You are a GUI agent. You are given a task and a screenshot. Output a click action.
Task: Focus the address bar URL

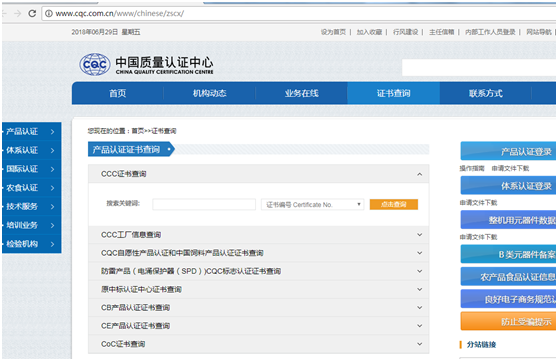click(120, 14)
